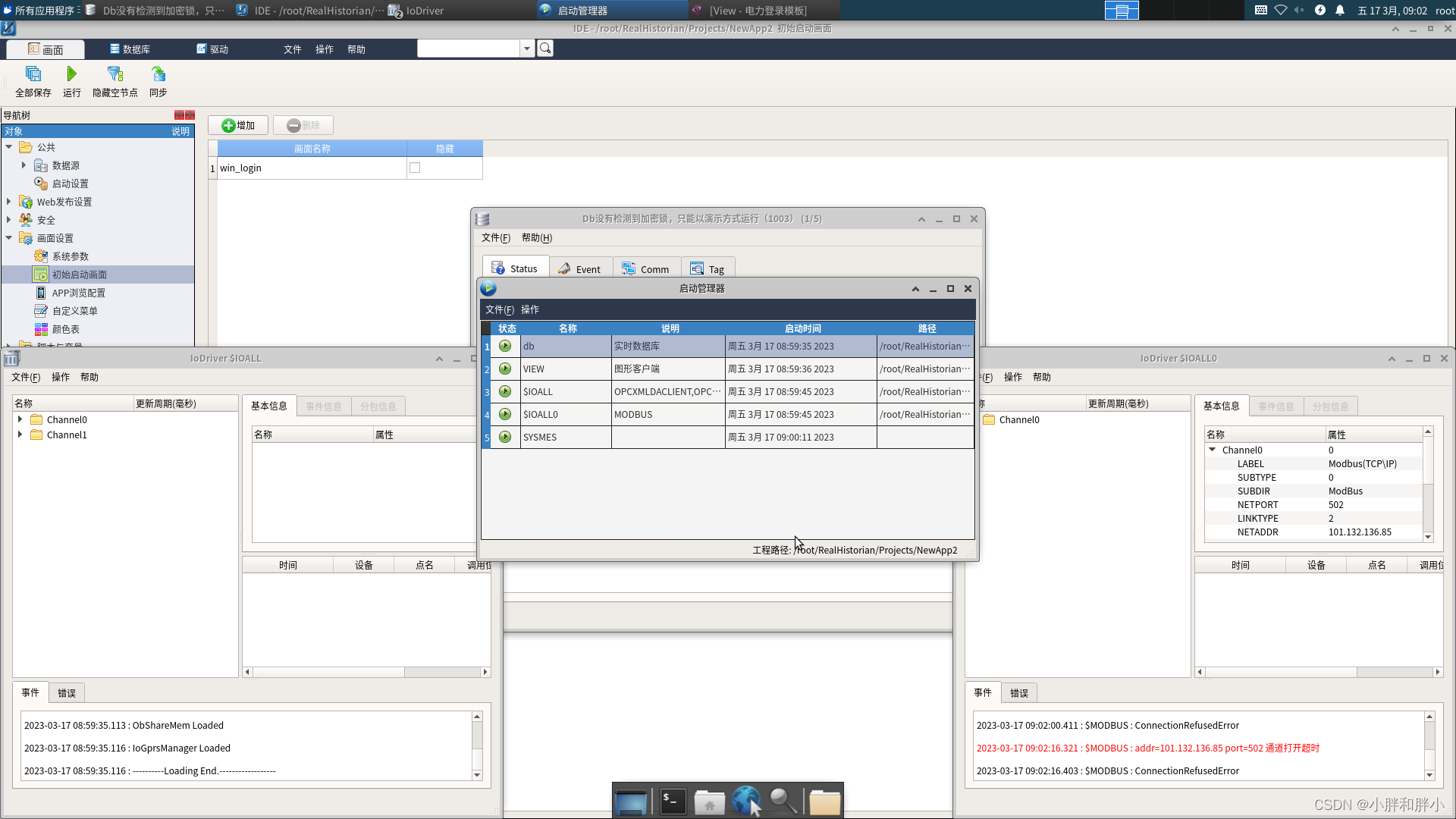The image size is (1456, 819).
Task: Open the 操作 menu in 启动管理器
Action: [530, 309]
